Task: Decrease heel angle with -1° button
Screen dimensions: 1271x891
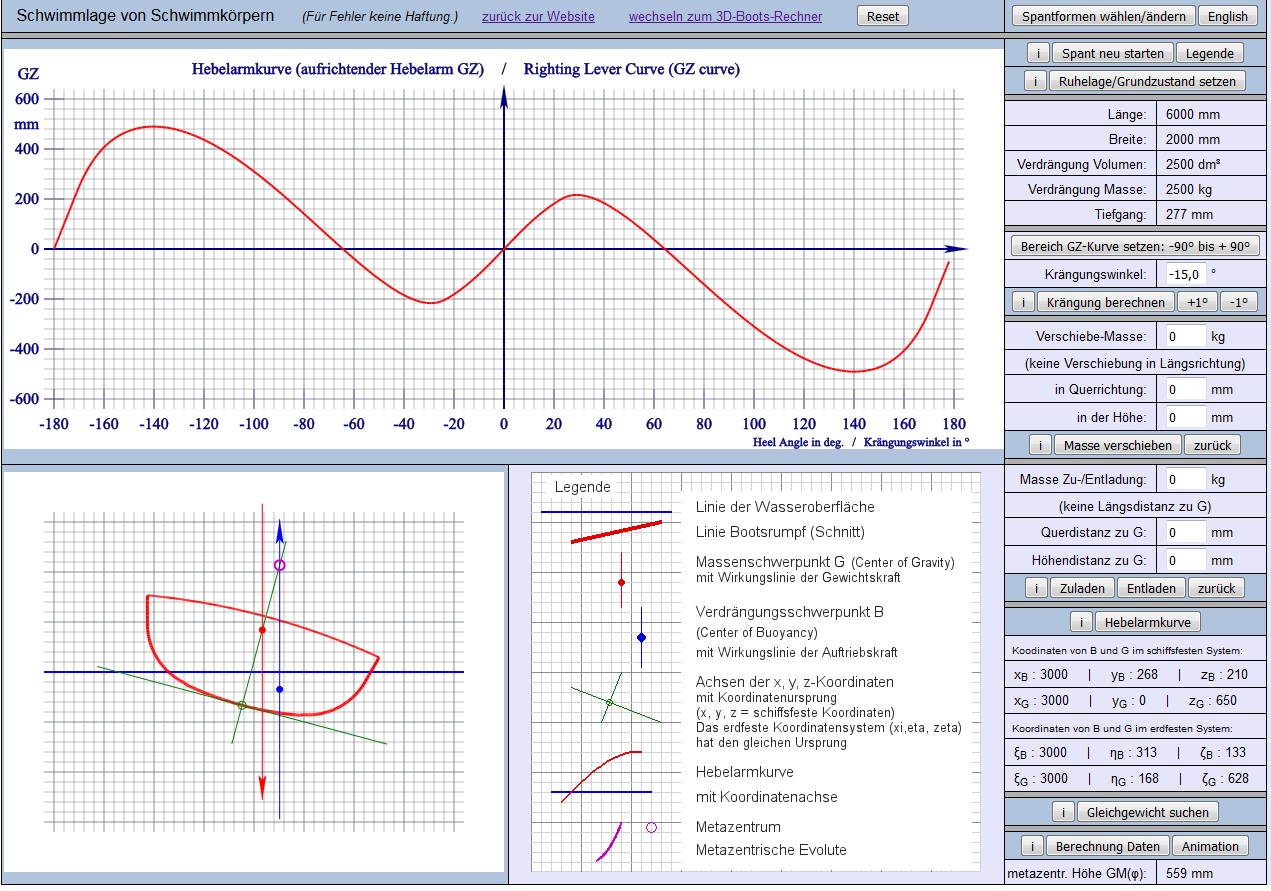Action: 1237,302
